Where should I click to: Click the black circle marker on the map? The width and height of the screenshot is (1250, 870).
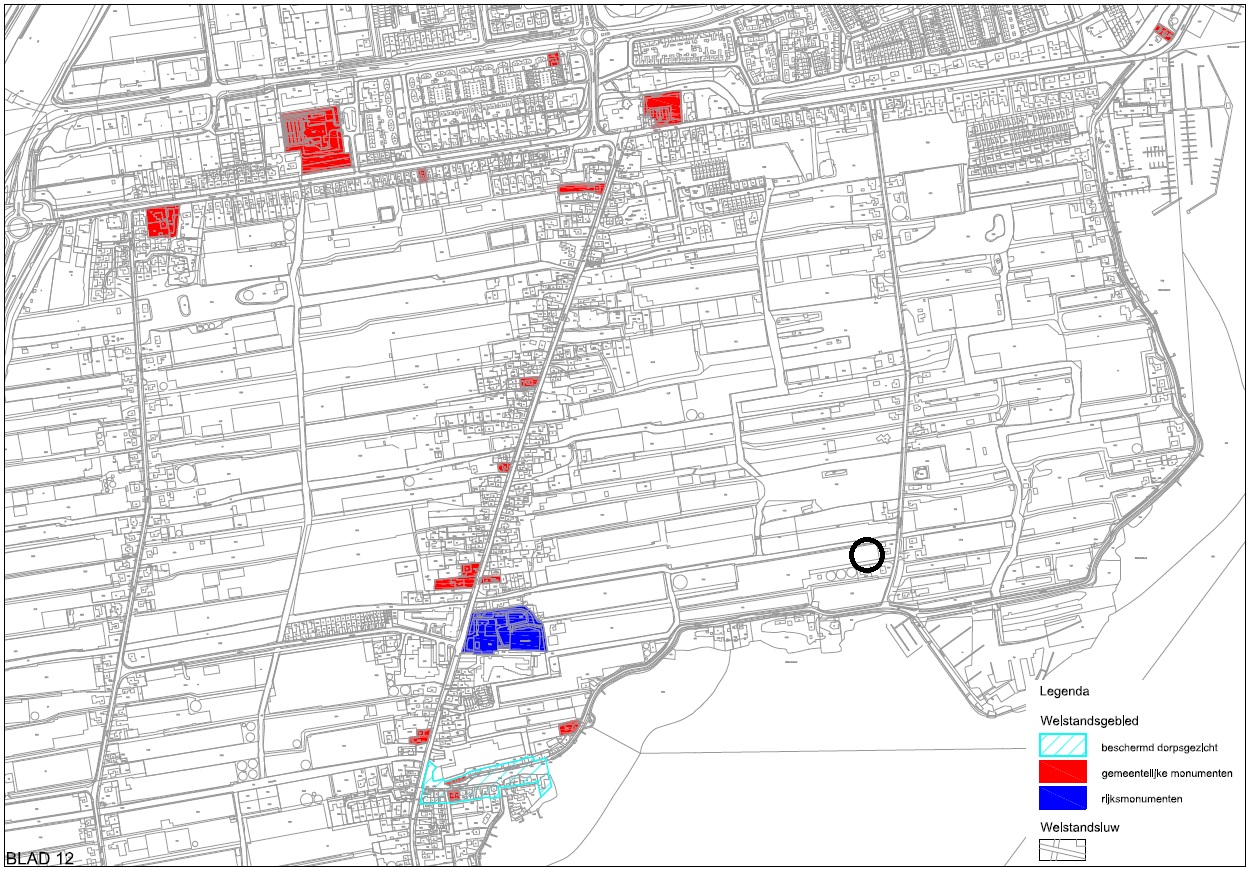click(867, 554)
